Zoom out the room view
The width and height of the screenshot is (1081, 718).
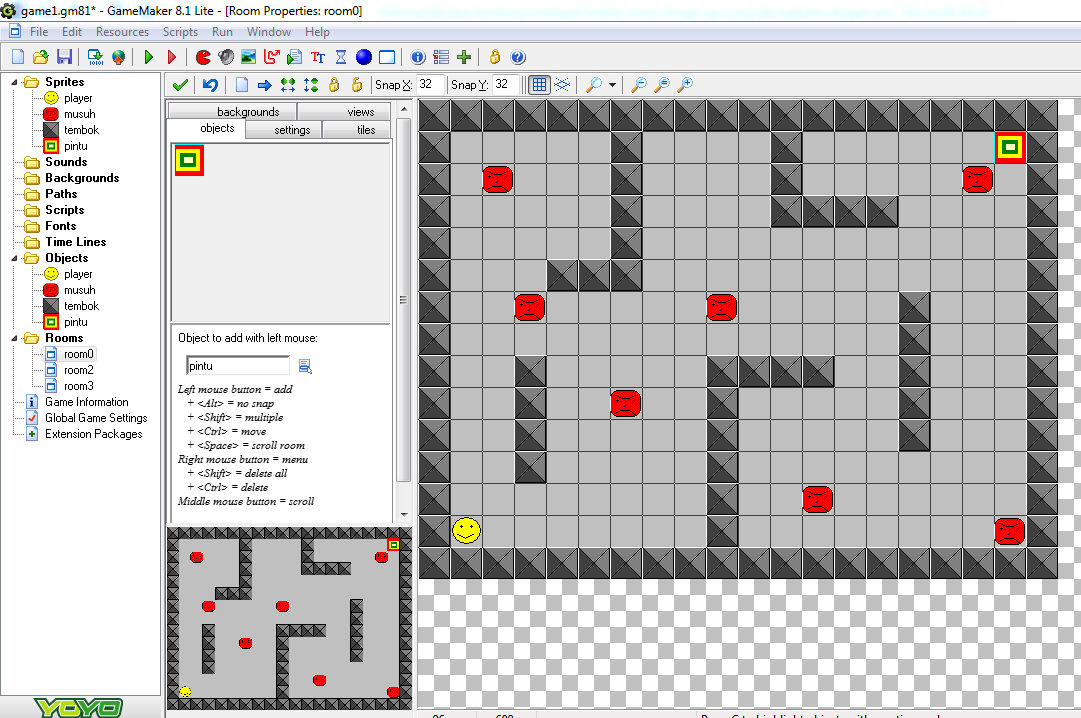[x=638, y=85]
